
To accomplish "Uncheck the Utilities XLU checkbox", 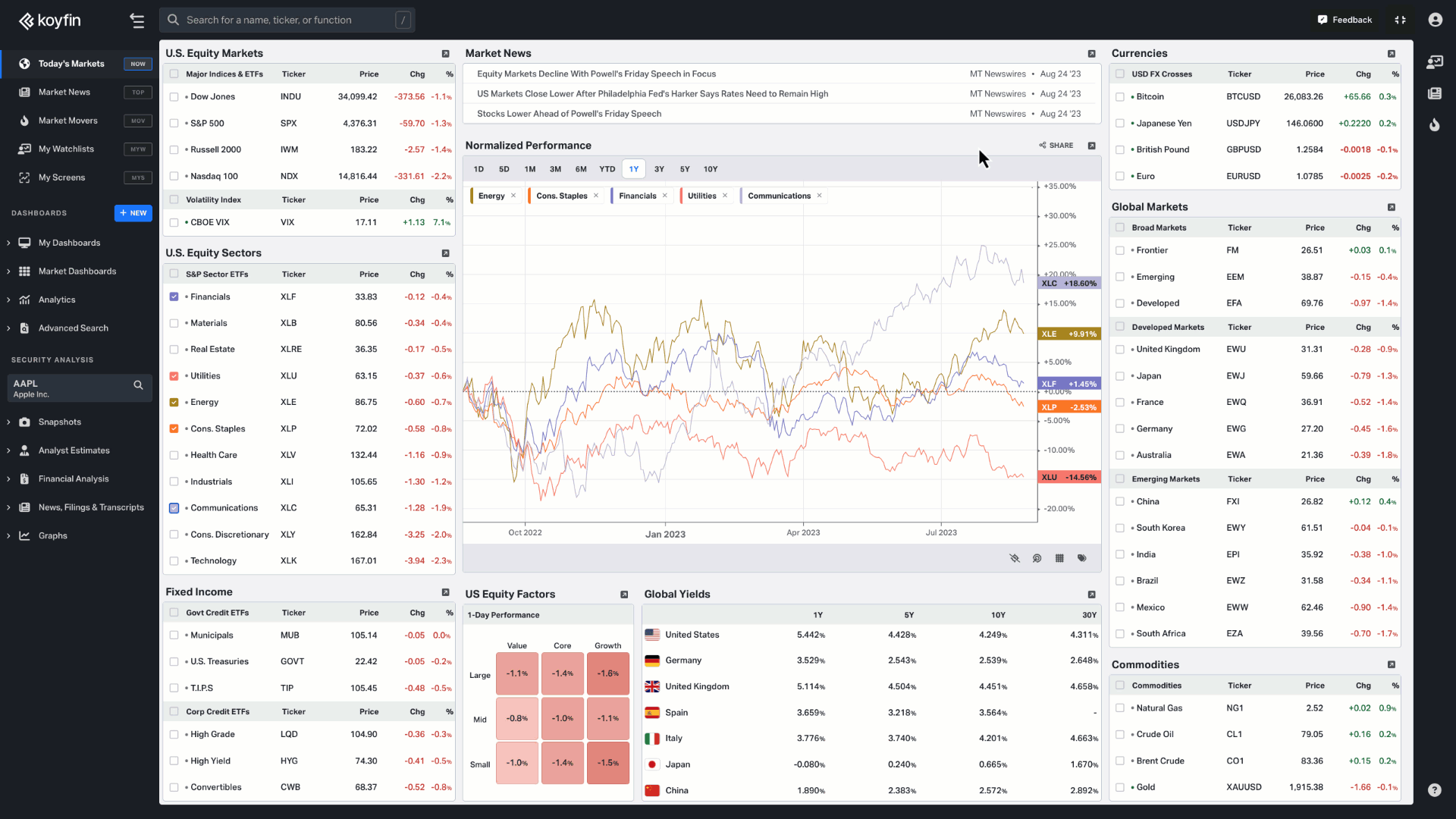I will (x=174, y=376).
